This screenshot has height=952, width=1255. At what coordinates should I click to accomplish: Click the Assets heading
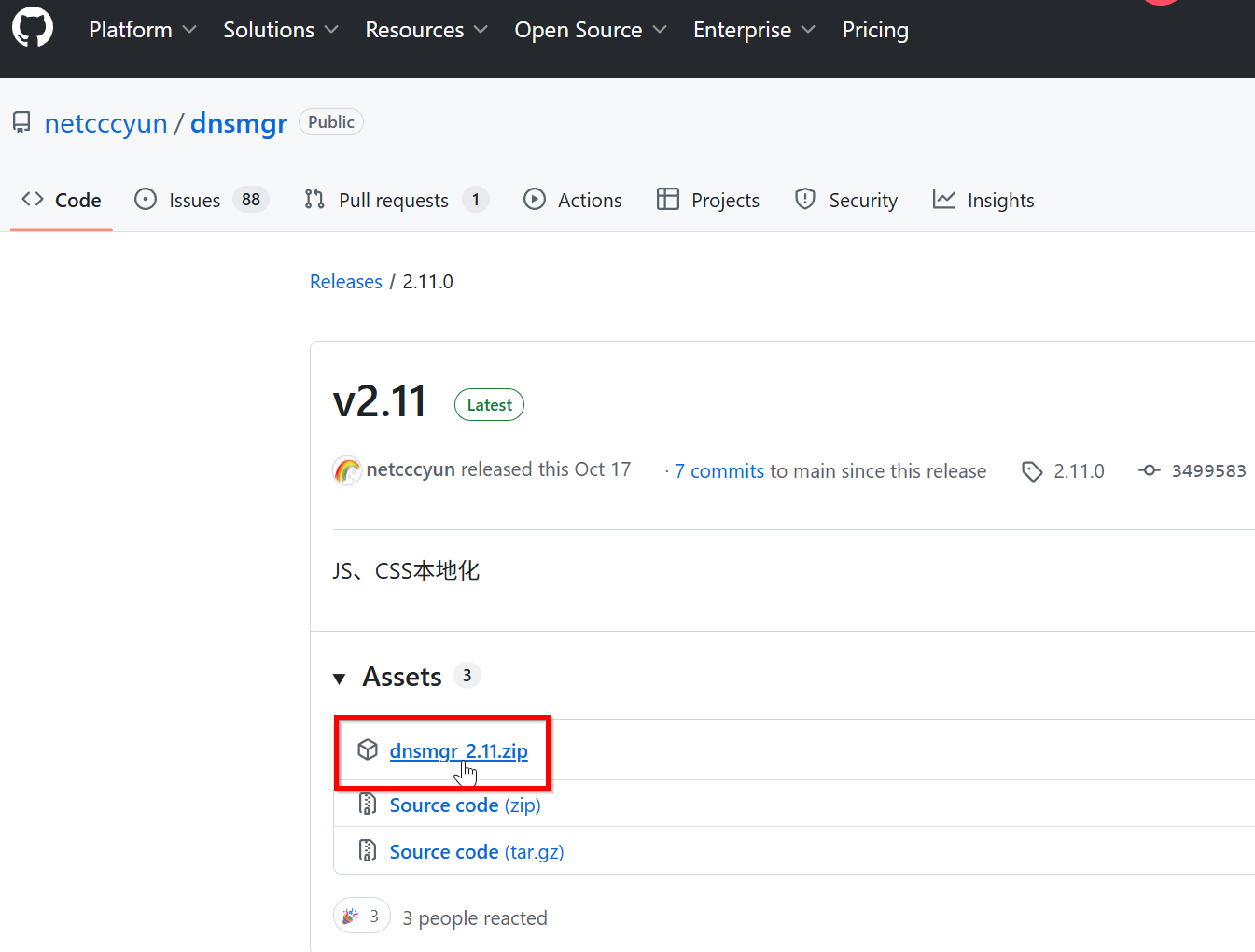point(402,677)
